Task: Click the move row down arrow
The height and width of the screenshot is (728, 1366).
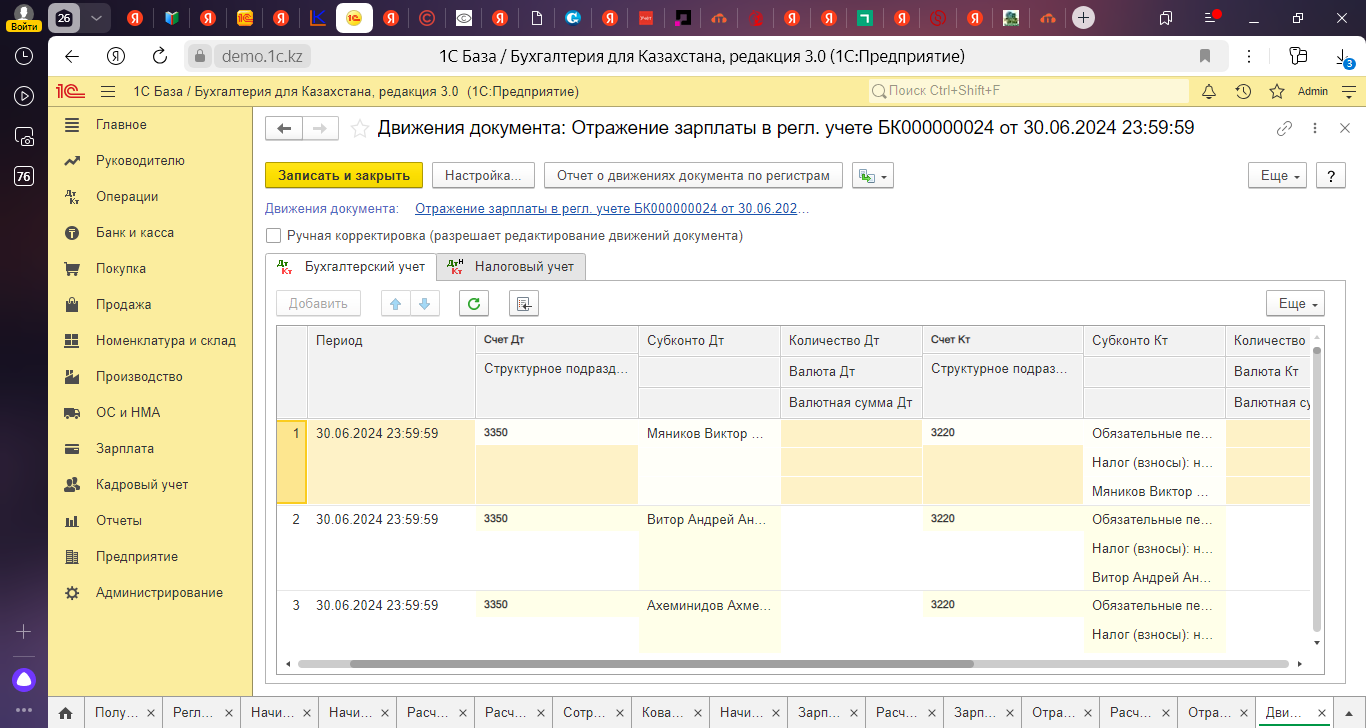Action: 424,304
